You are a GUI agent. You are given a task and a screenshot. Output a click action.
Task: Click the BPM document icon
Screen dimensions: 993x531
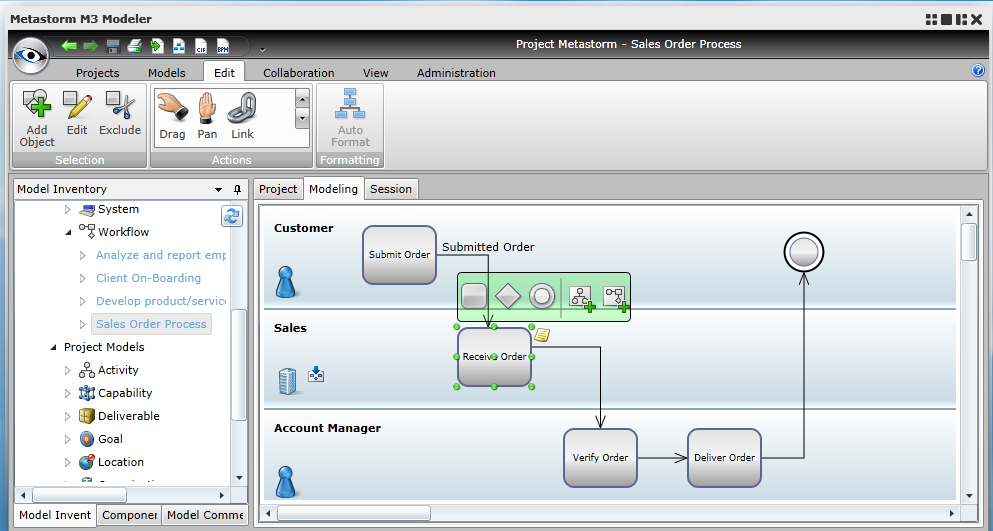click(x=222, y=46)
